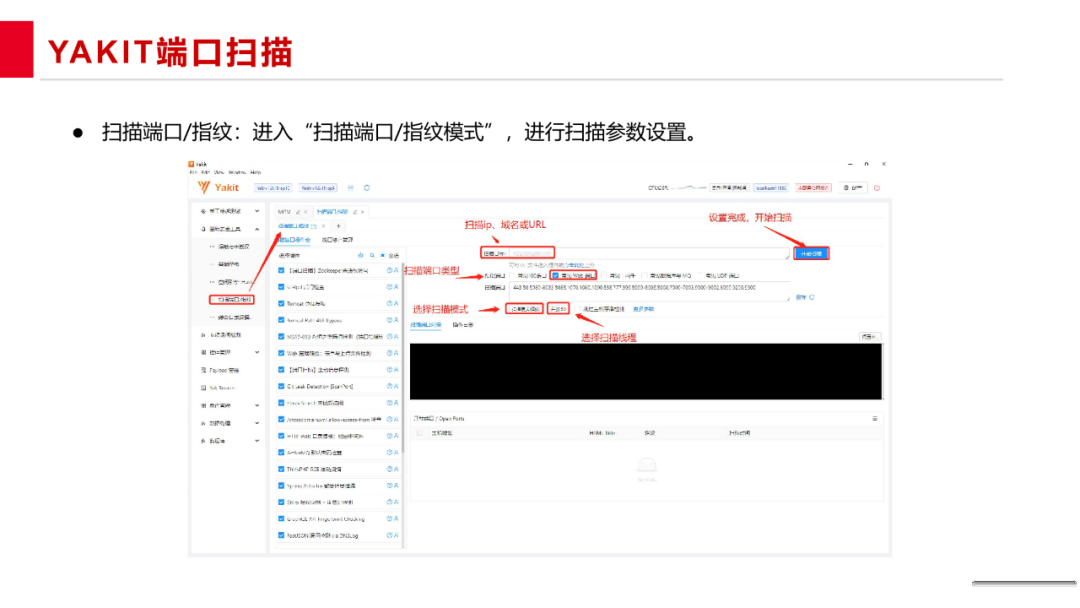Toggle the red-boxed checked port type checkbox
Image resolution: width=1080 pixels, height=608 pixels.
tap(555, 275)
